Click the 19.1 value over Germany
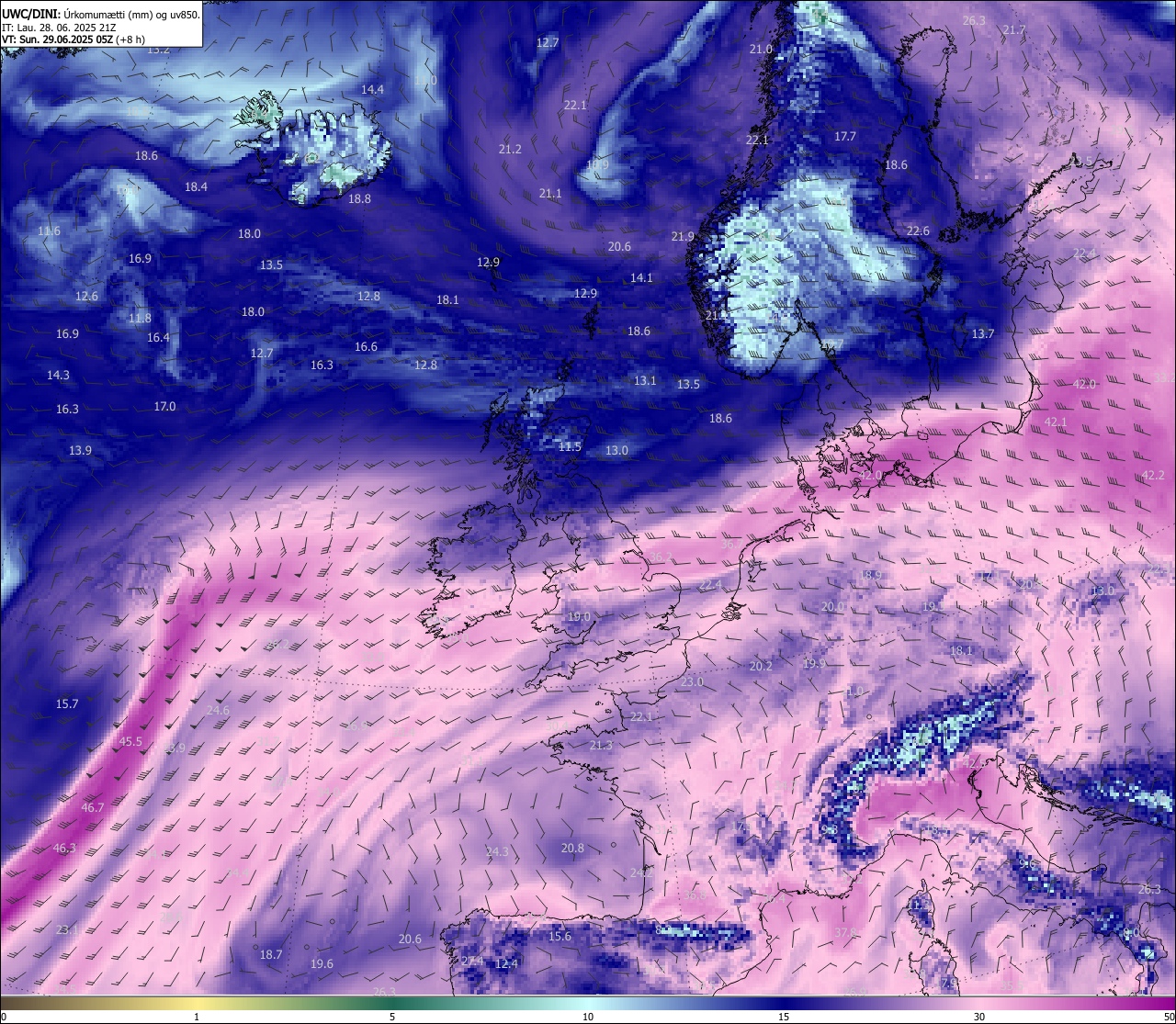The width and height of the screenshot is (1176, 1024). 933,606
